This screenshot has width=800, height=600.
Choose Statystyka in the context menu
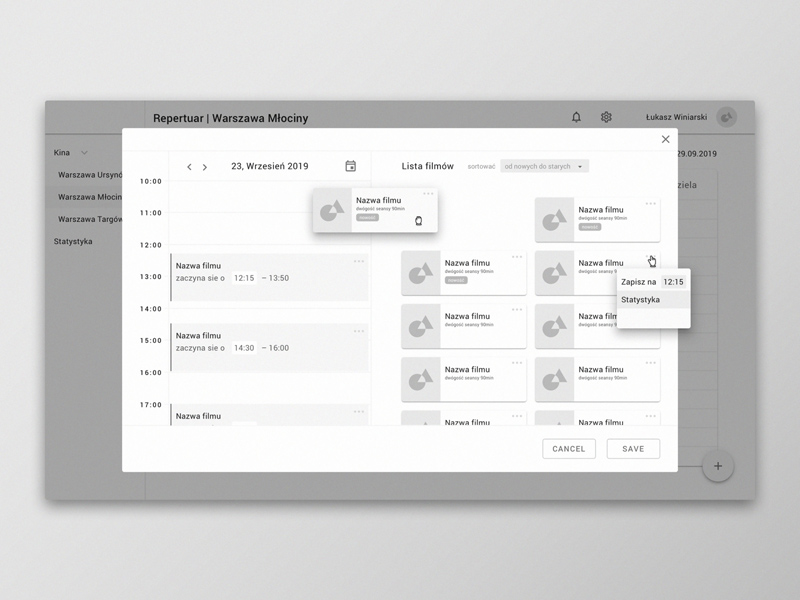640,300
